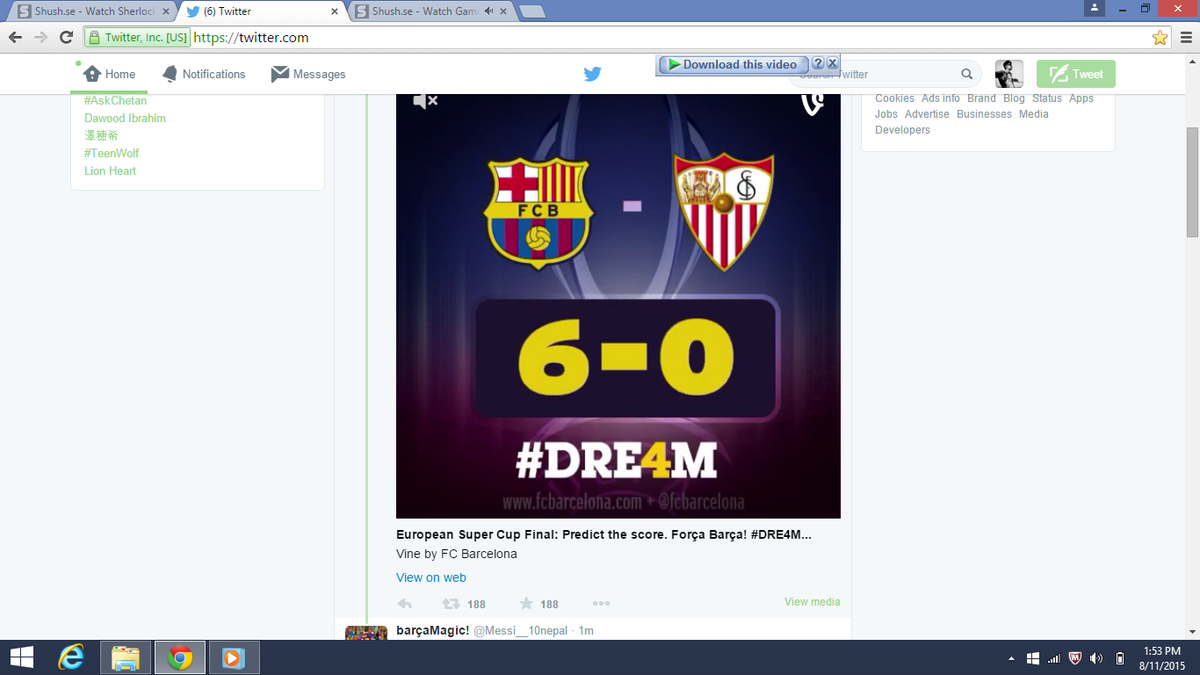Open the @Messi__10nepal handle
The height and width of the screenshot is (675, 1200).
[522, 631]
